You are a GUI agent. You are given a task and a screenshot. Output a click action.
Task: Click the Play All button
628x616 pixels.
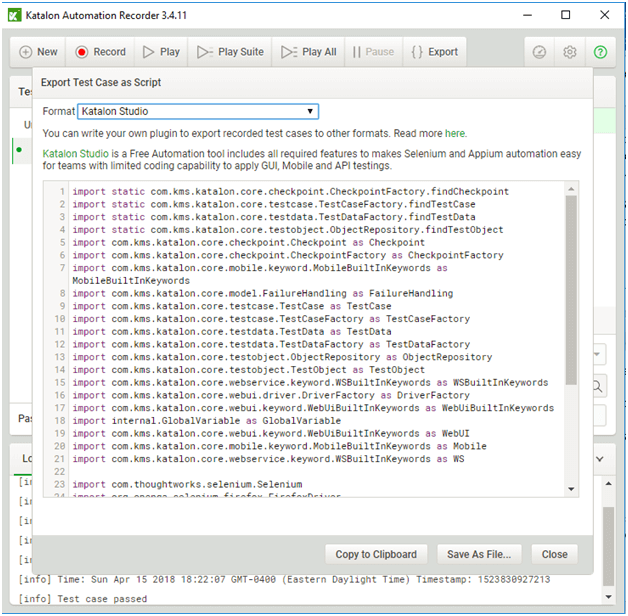pos(308,52)
